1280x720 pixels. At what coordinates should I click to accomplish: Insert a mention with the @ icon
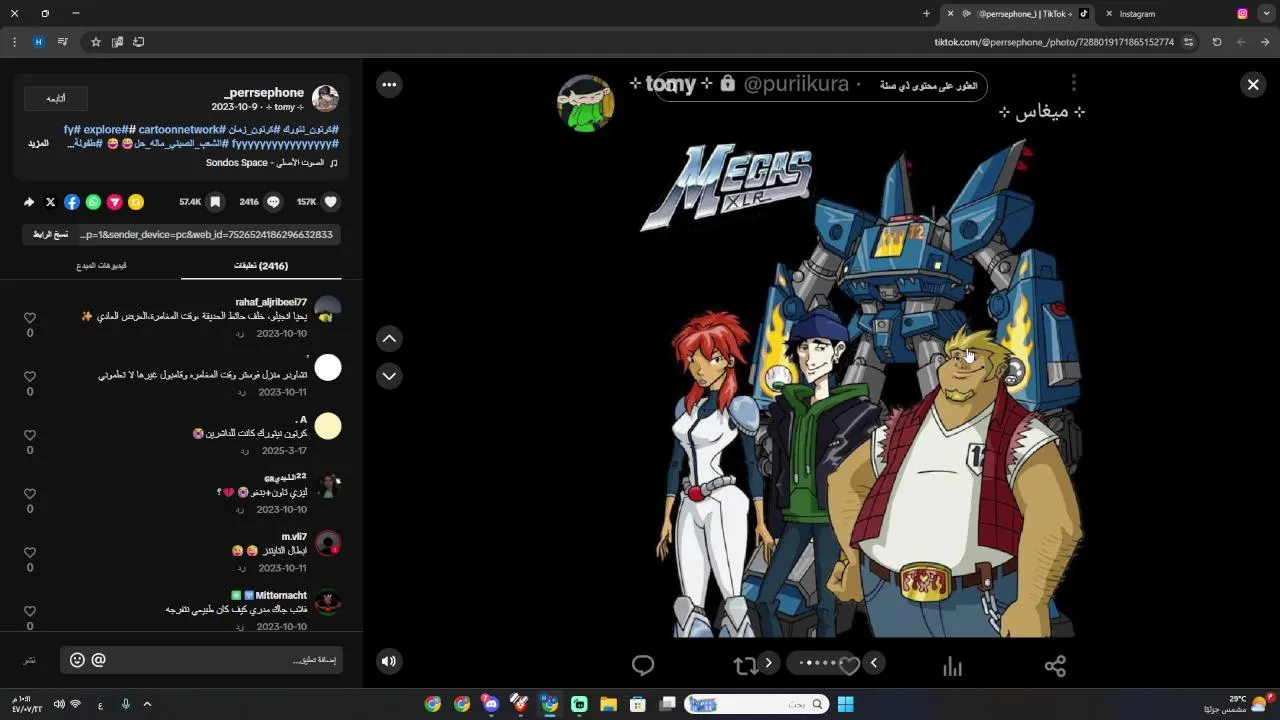point(98,660)
